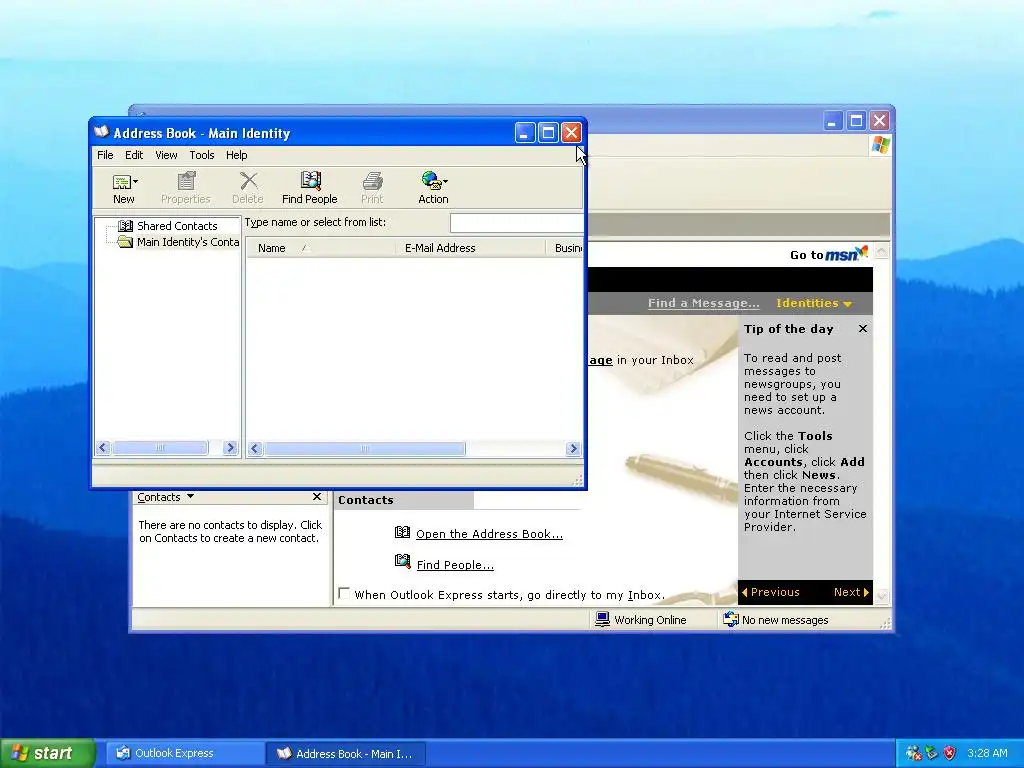
Task: Click the Start button
Action: pyautogui.click(x=48, y=753)
